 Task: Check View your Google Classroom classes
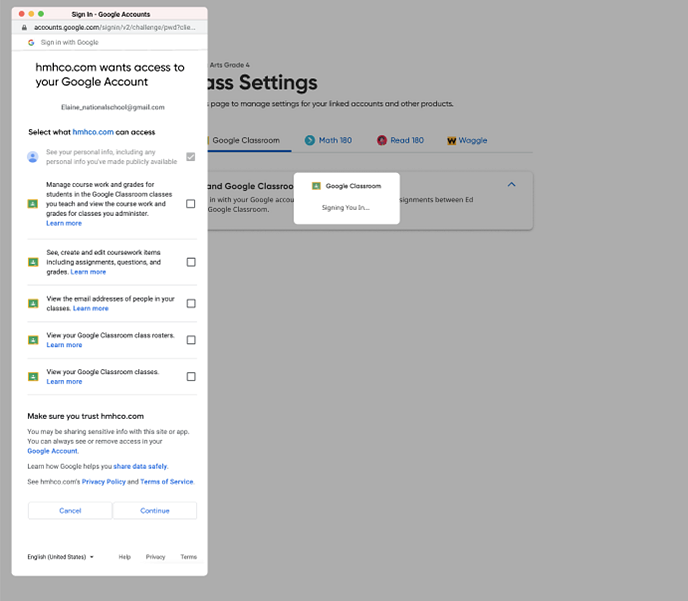191,376
